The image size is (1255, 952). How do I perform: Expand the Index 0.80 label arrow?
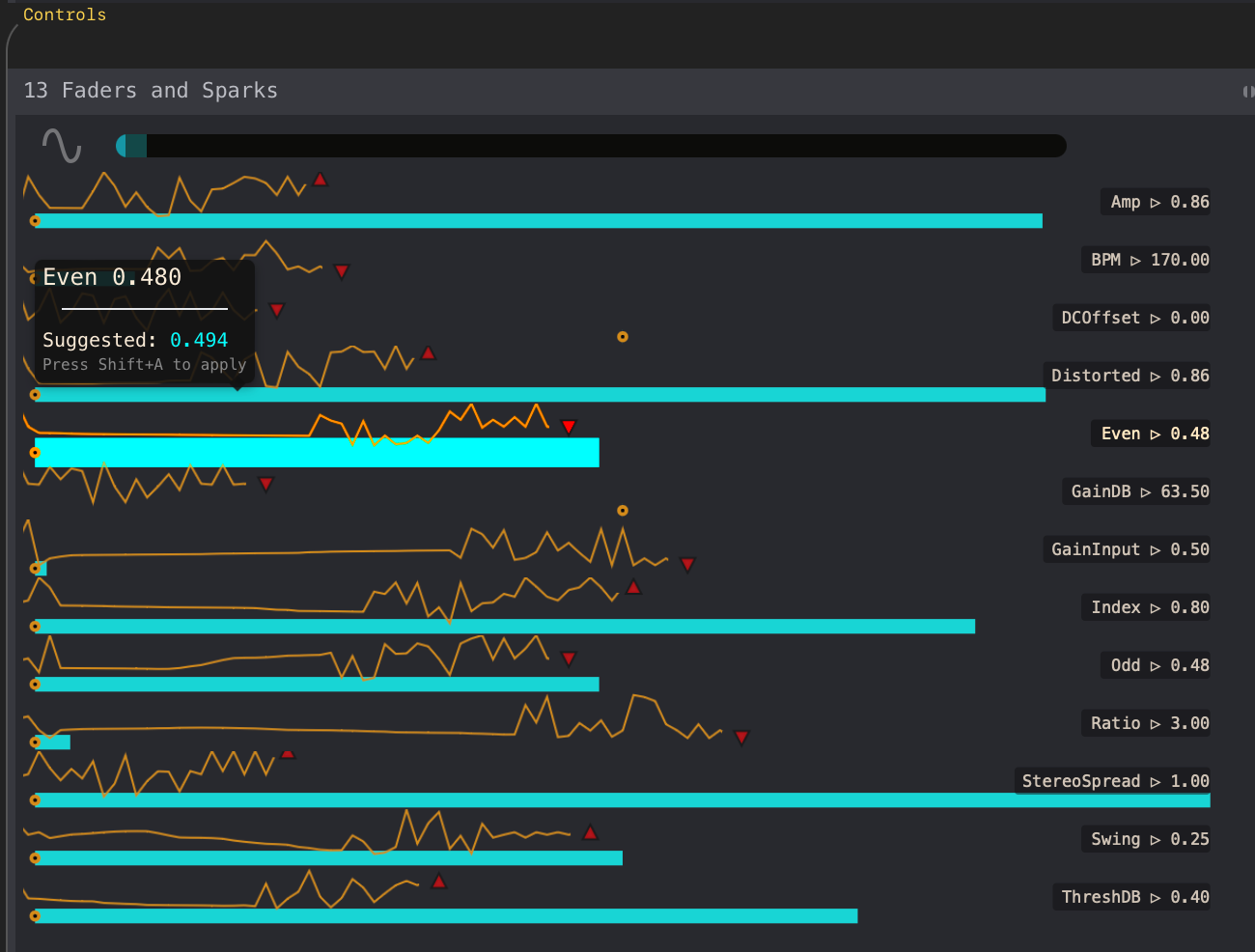1156,608
